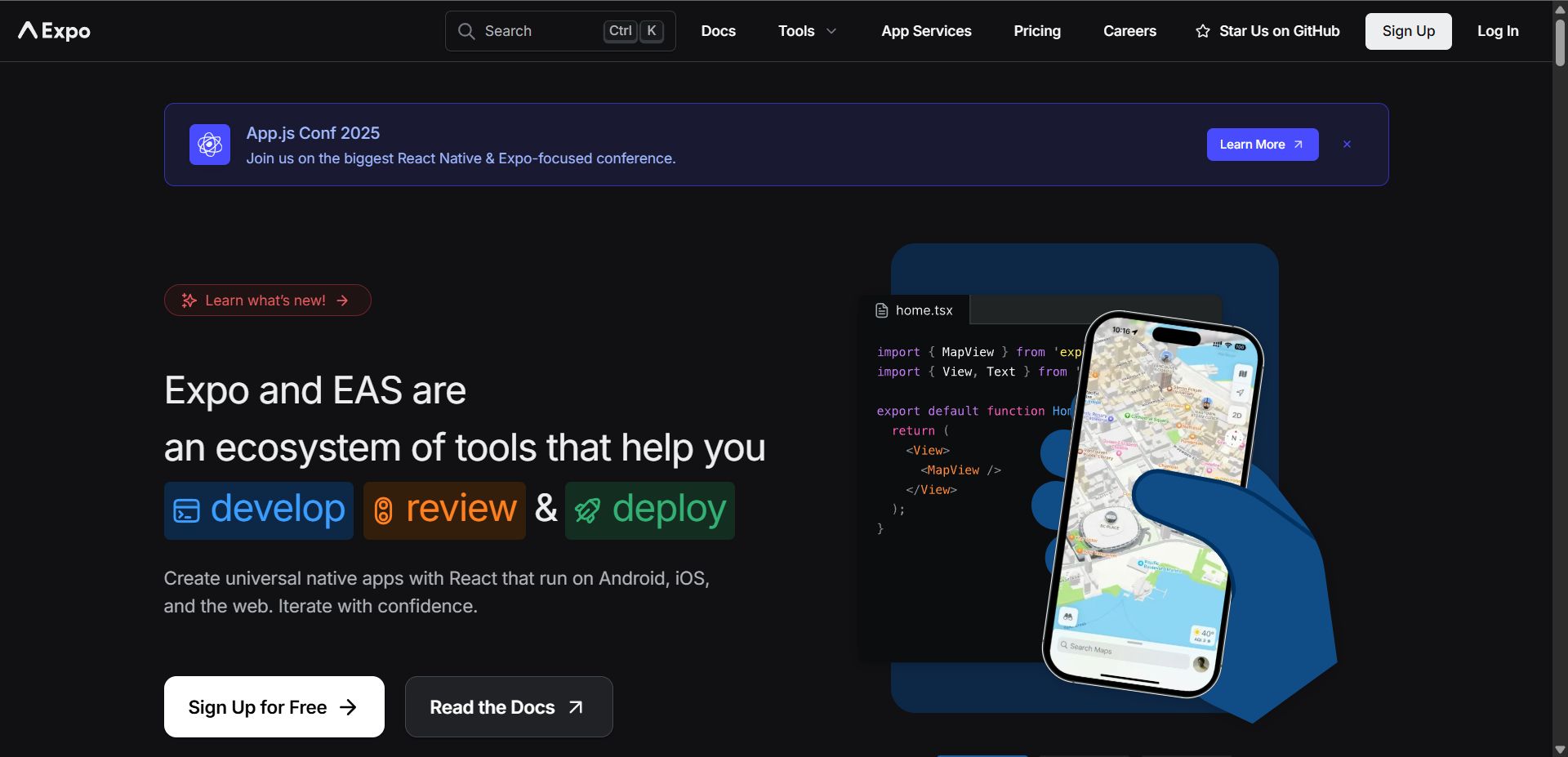Click the terminal icon beside develop
This screenshot has height=757, width=1568.
pos(186,511)
